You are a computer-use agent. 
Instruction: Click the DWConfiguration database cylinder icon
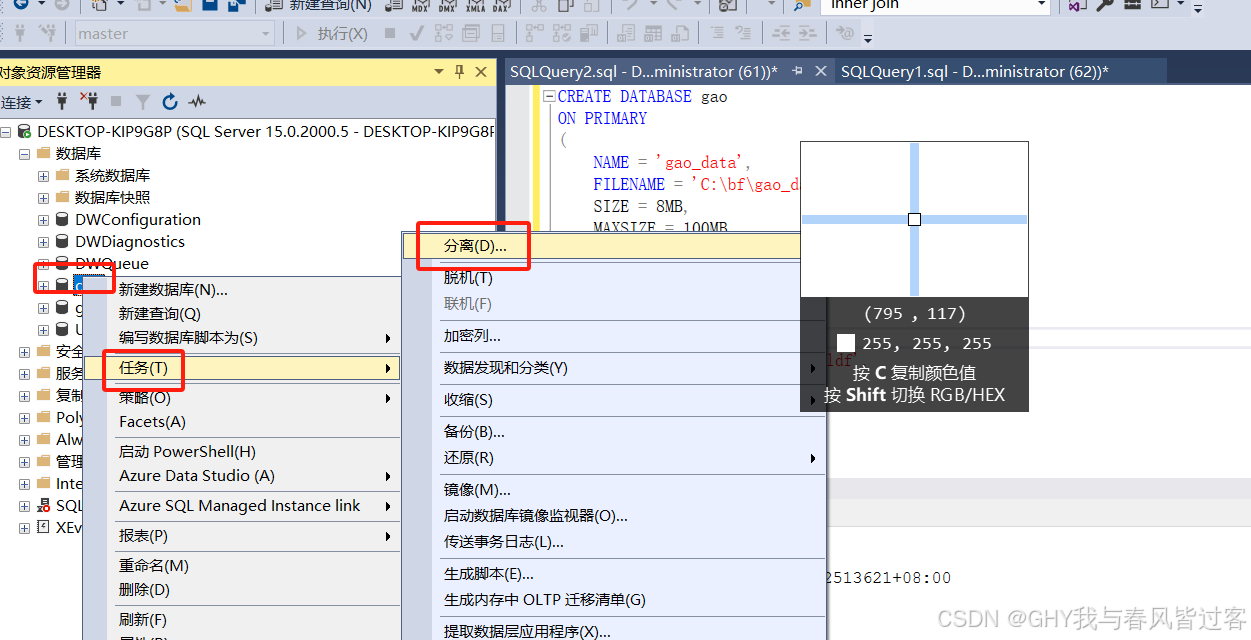click(63, 220)
